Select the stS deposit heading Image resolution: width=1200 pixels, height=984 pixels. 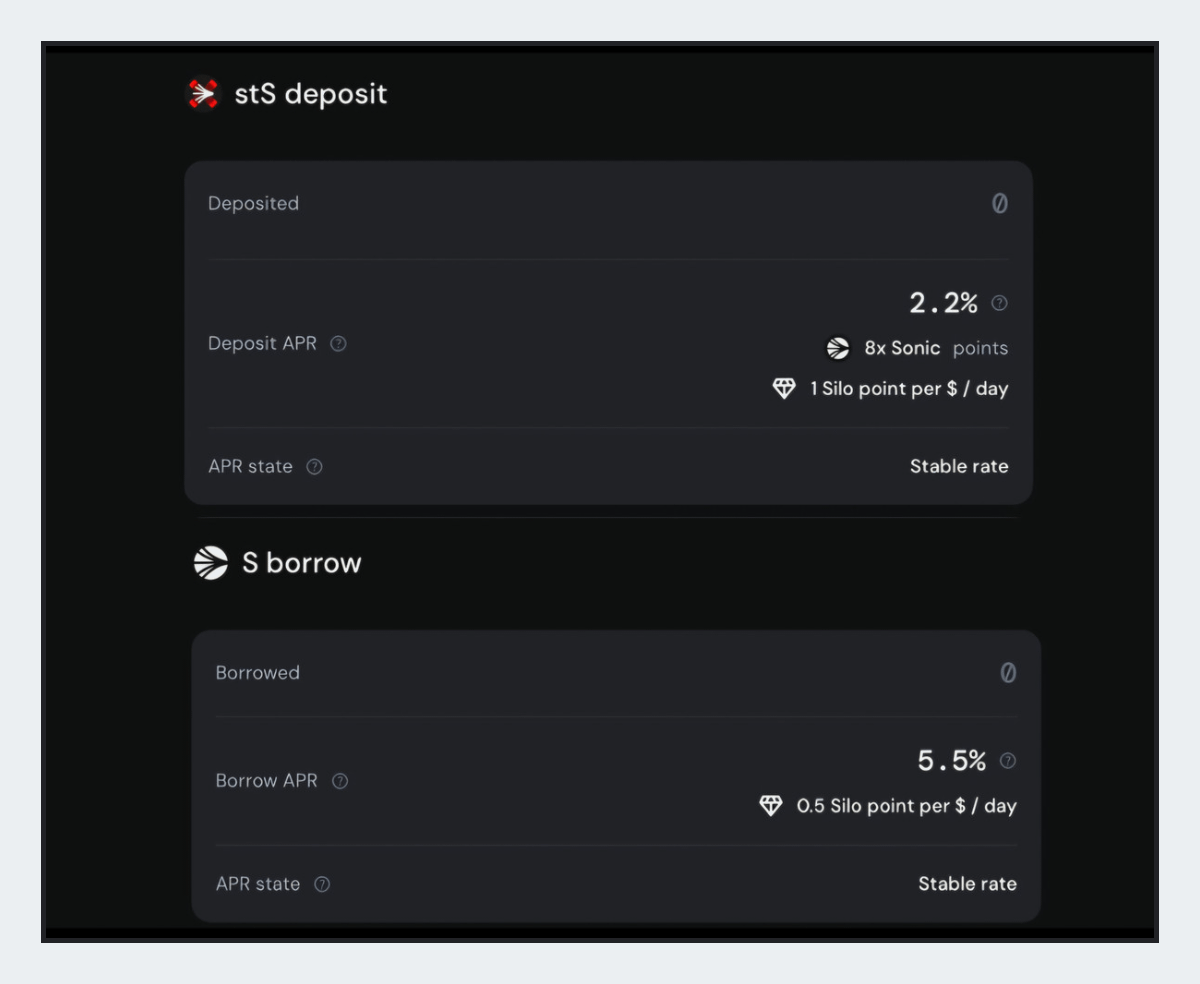coord(310,94)
